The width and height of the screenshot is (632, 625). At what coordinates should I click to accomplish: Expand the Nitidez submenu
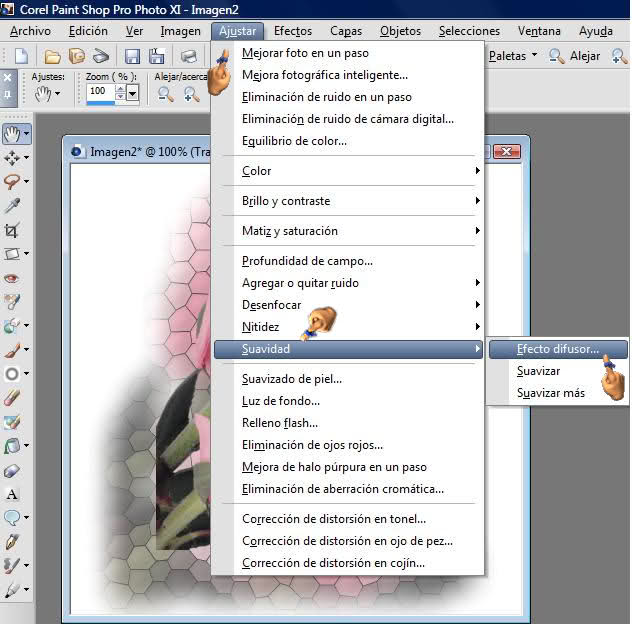[x=349, y=327]
